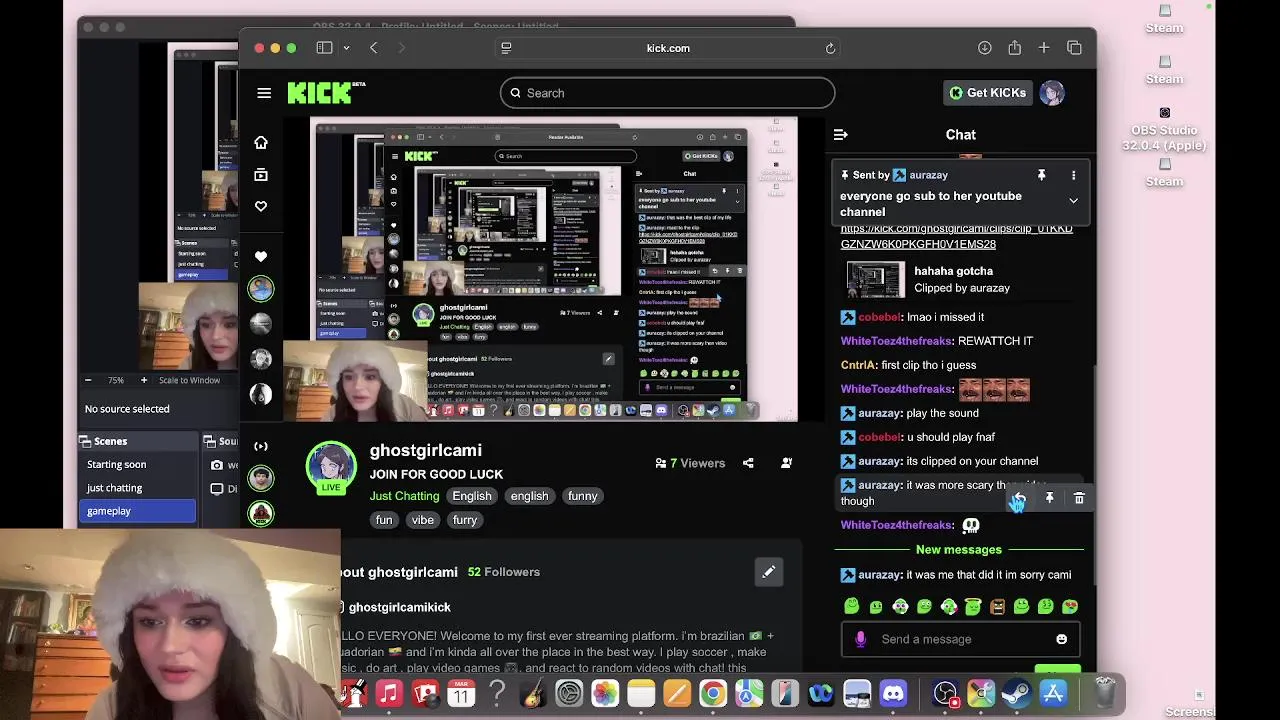The height and width of the screenshot is (720, 1280).
Task: Click the heart-eyes emote in chat
Action: (x=1070, y=606)
